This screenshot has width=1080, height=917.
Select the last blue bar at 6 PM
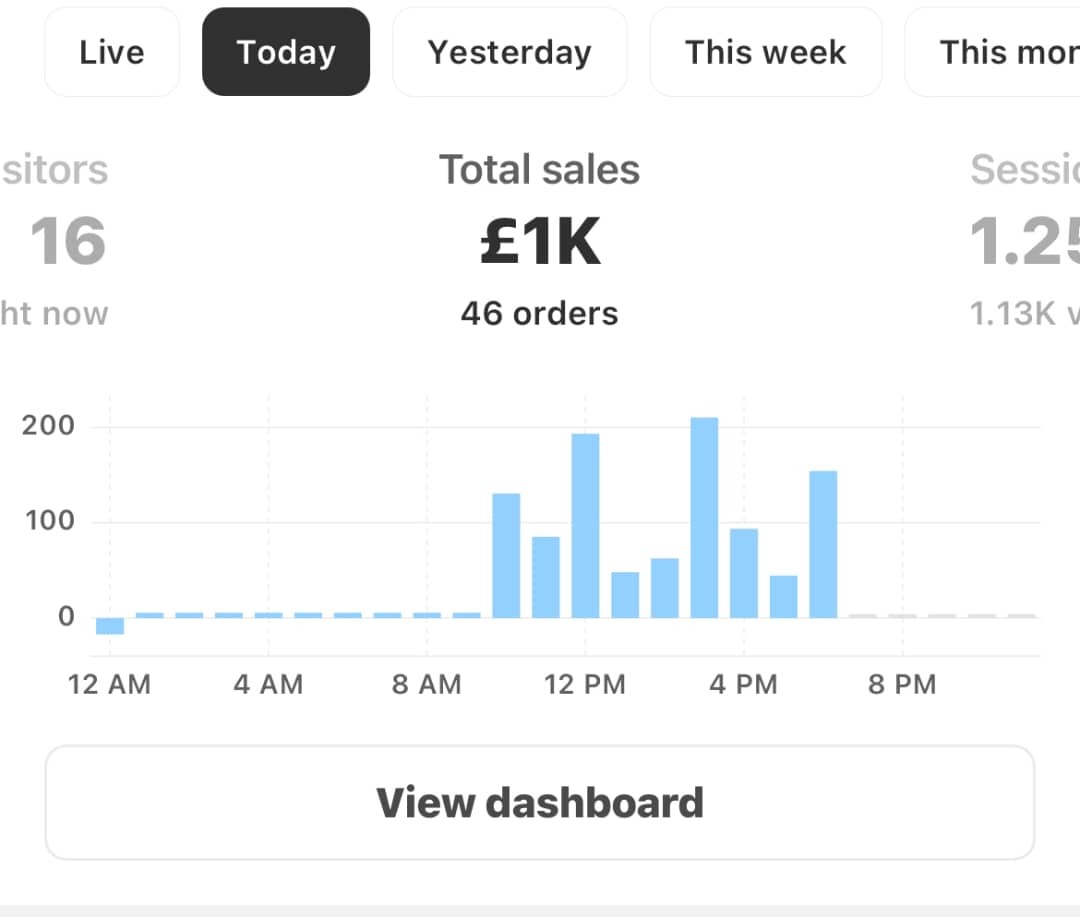[823, 544]
